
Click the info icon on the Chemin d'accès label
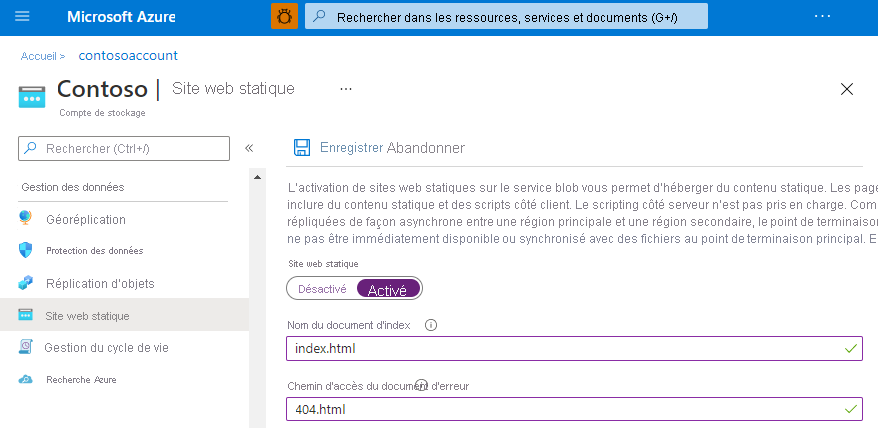421,384
